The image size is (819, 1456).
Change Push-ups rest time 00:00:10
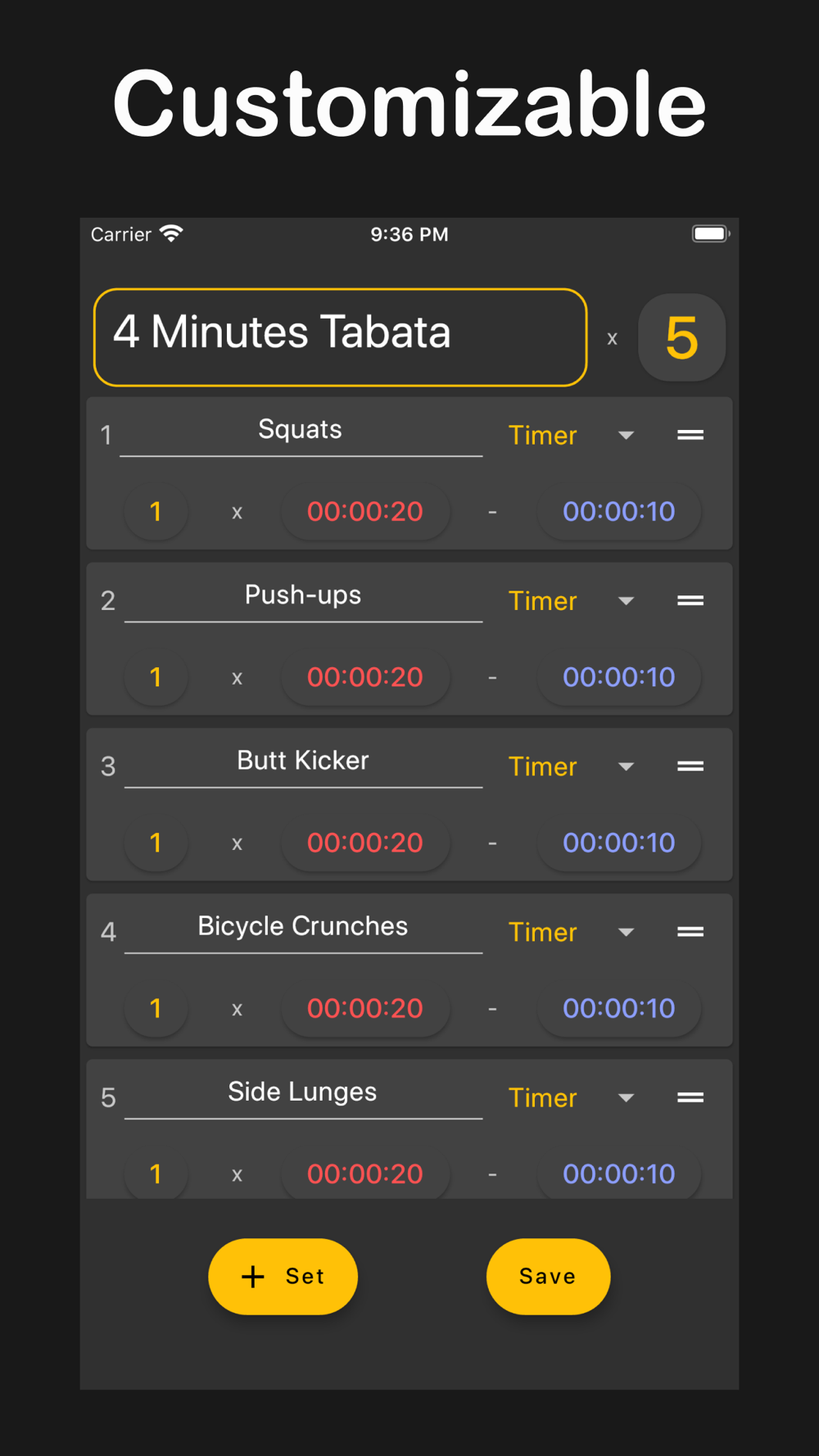pyautogui.click(x=618, y=677)
